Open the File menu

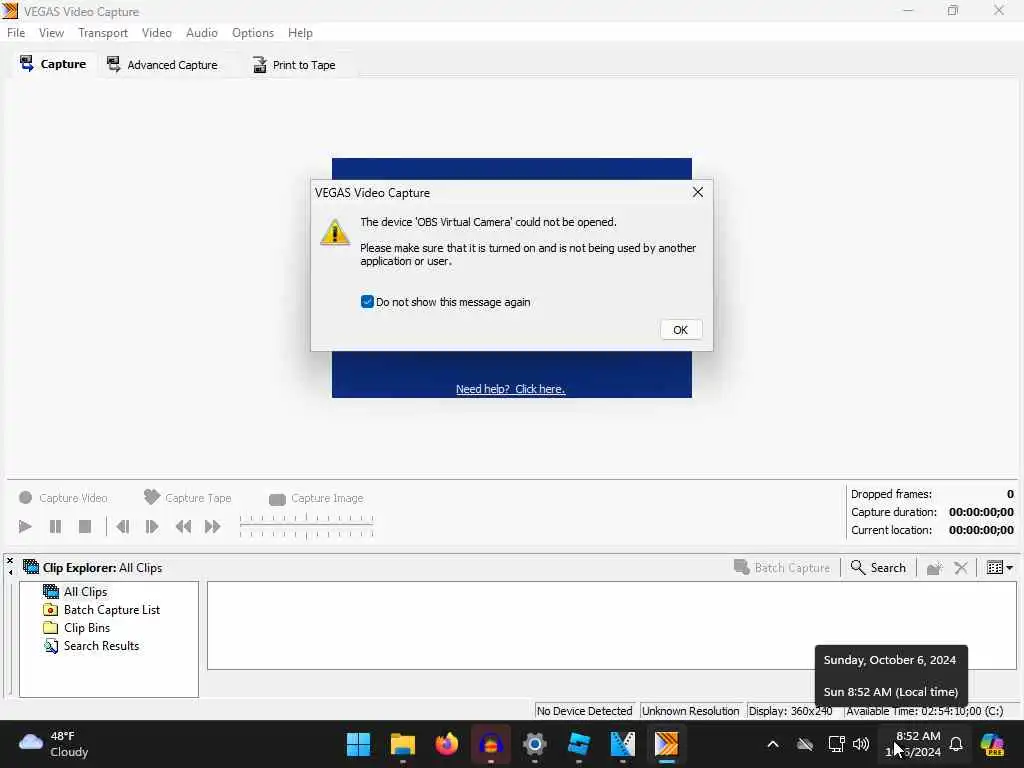16,33
